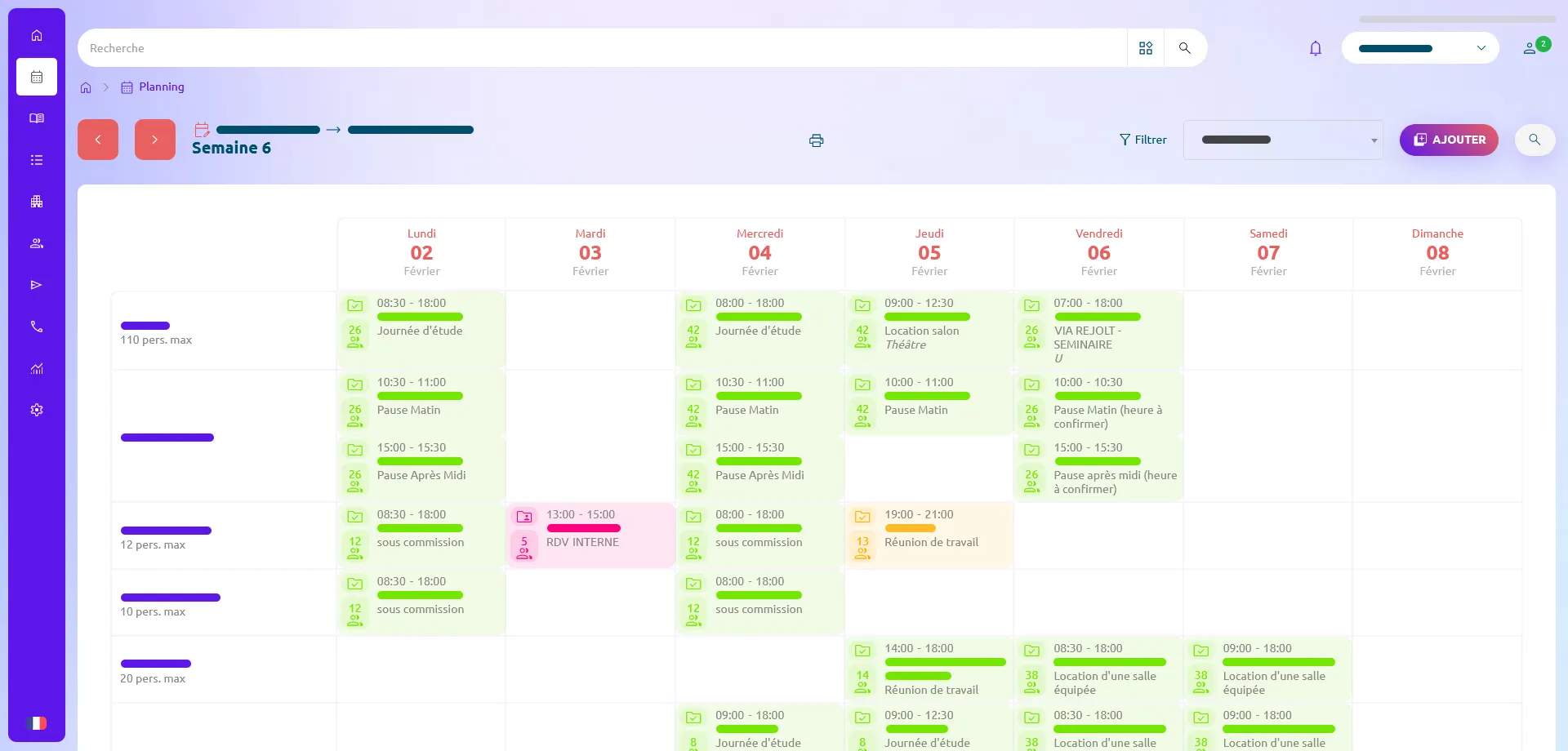Viewport: 1568px width, 751px height.
Task: Click the send/messages icon in sidebar
Action: coord(36,285)
